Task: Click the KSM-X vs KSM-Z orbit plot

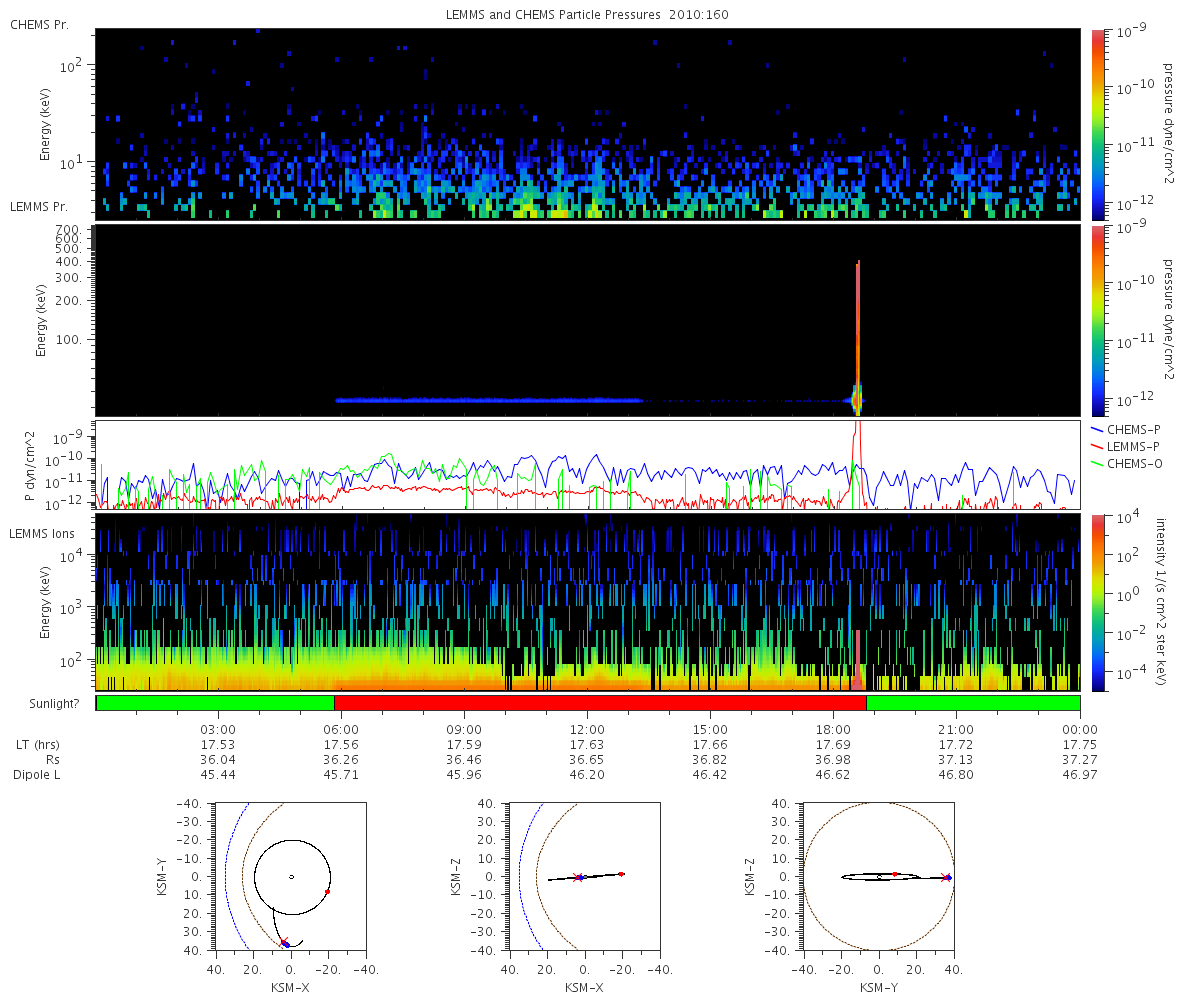Action: click(584, 876)
